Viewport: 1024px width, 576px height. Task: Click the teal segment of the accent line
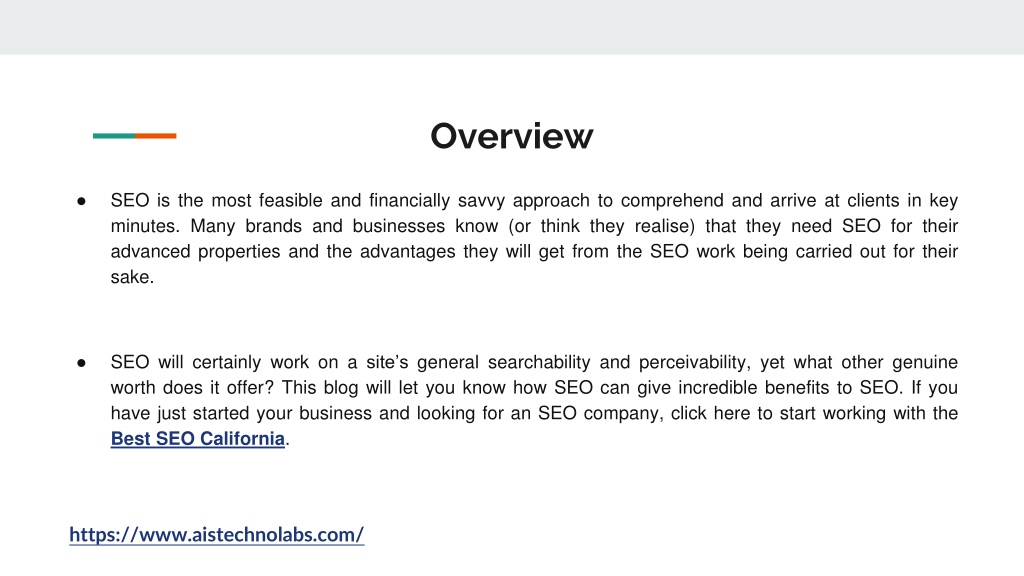tap(114, 136)
